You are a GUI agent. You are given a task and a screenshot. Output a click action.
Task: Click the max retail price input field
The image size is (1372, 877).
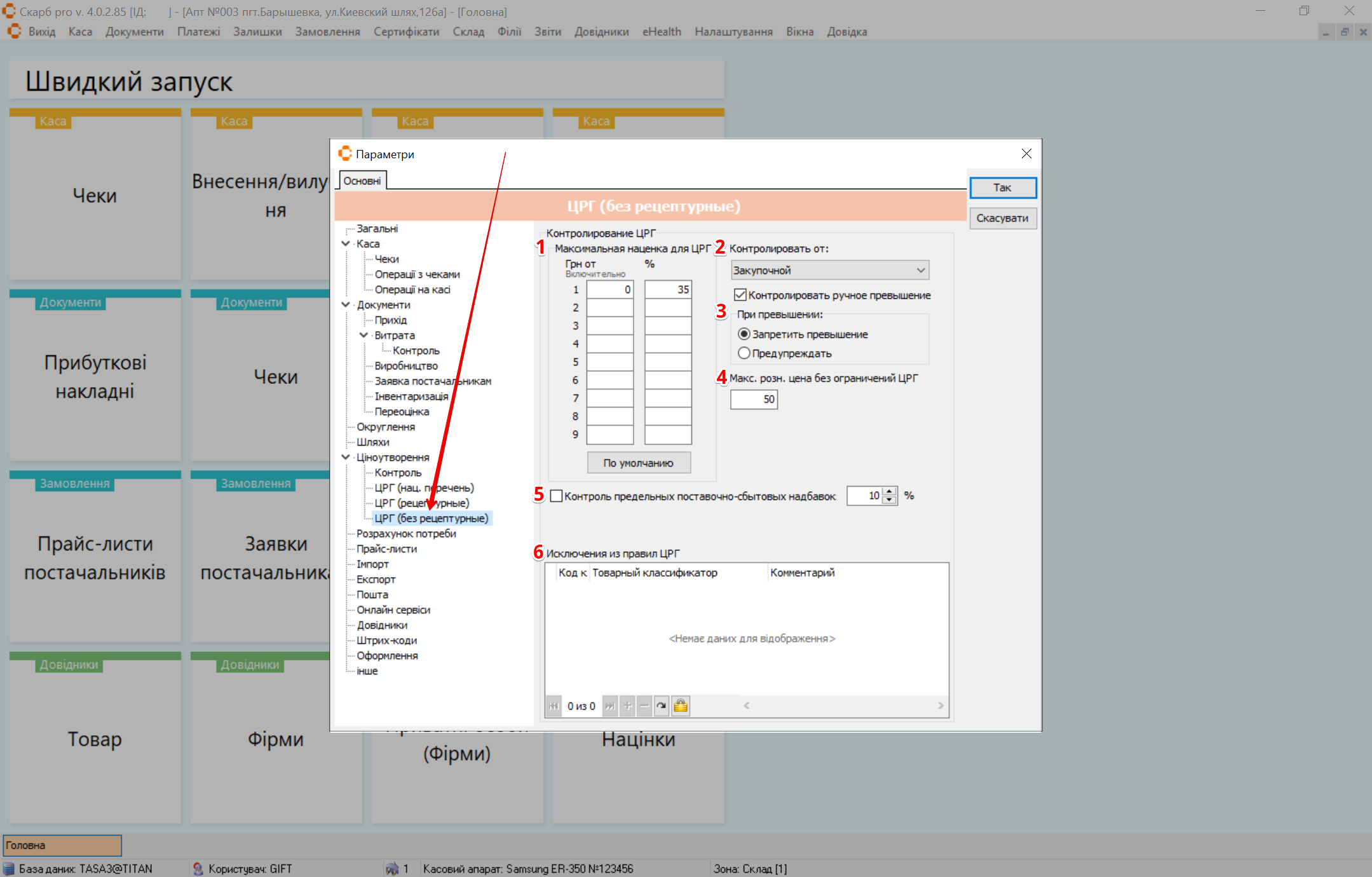(x=754, y=399)
